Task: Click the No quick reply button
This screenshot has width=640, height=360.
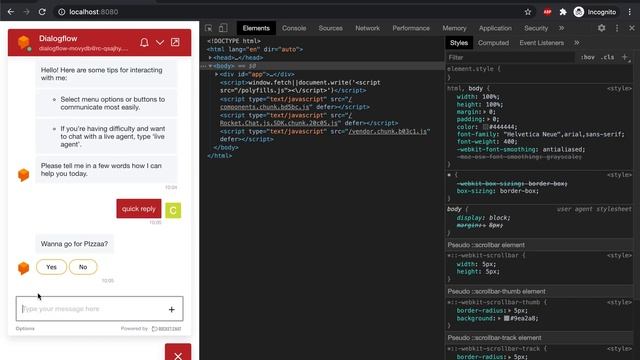Action: [x=83, y=267]
